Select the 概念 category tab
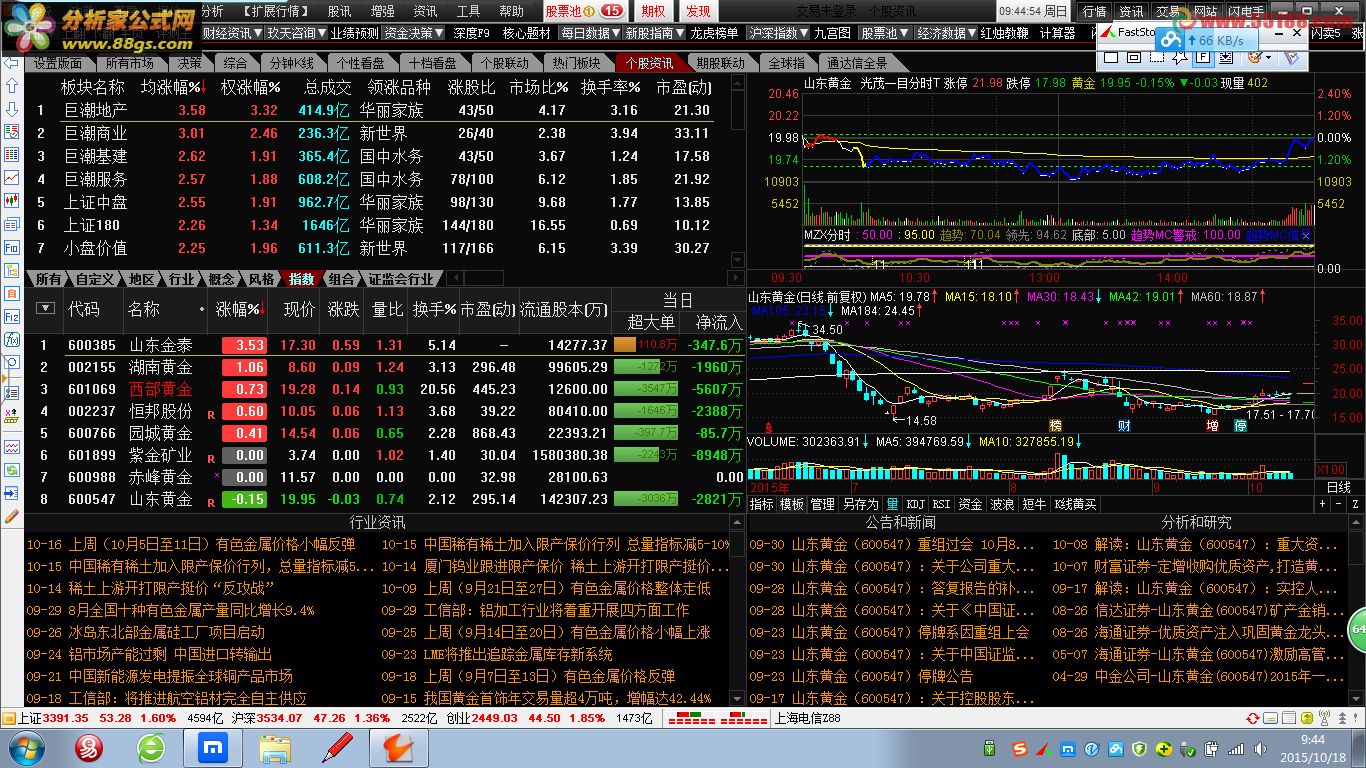The height and width of the screenshot is (768, 1366). [x=221, y=279]
